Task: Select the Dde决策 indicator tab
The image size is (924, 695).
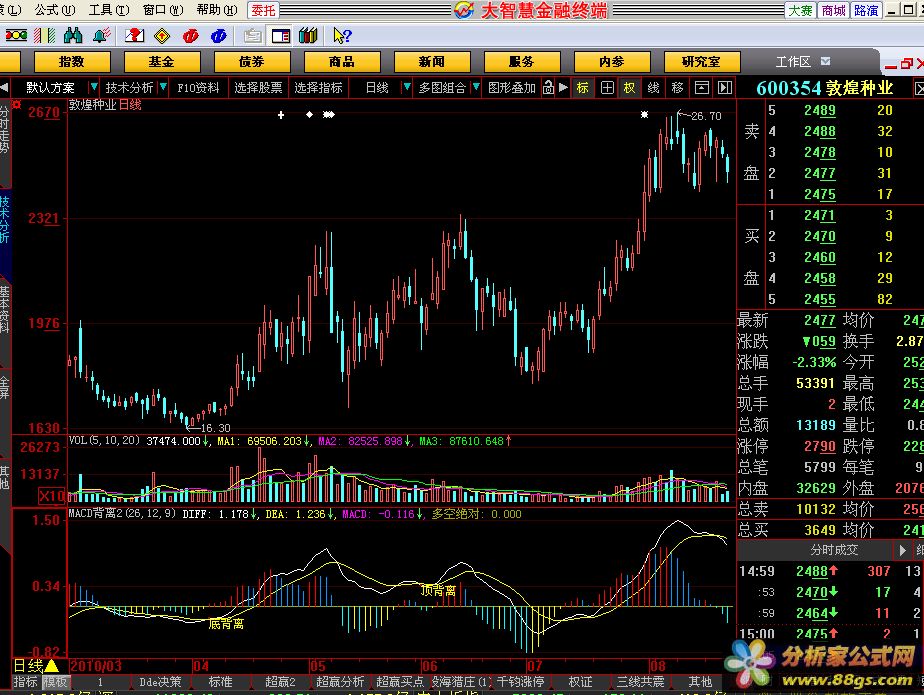Action: tap(160, 682)
